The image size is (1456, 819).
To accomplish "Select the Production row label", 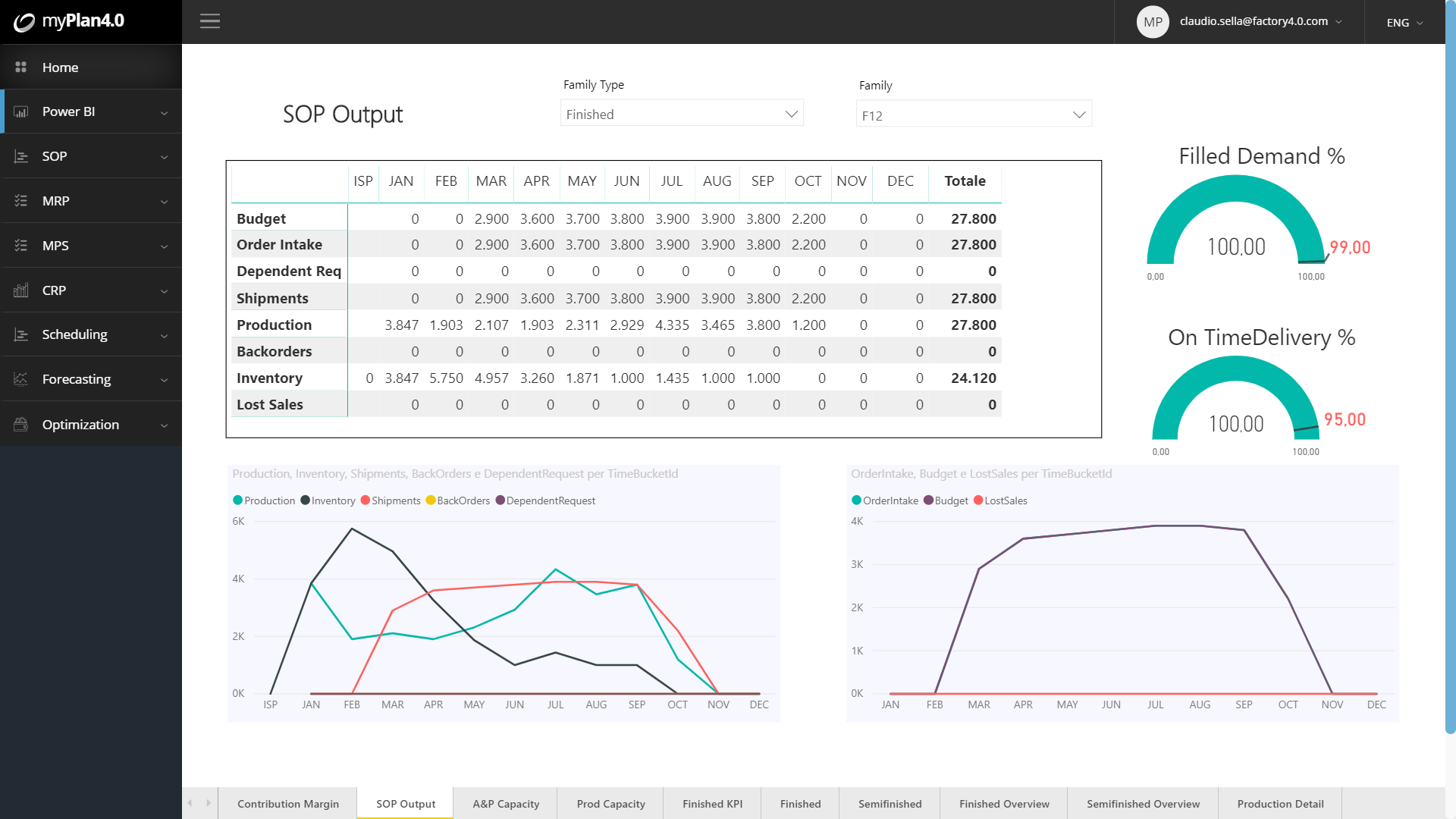I will [x=274, y=325].
